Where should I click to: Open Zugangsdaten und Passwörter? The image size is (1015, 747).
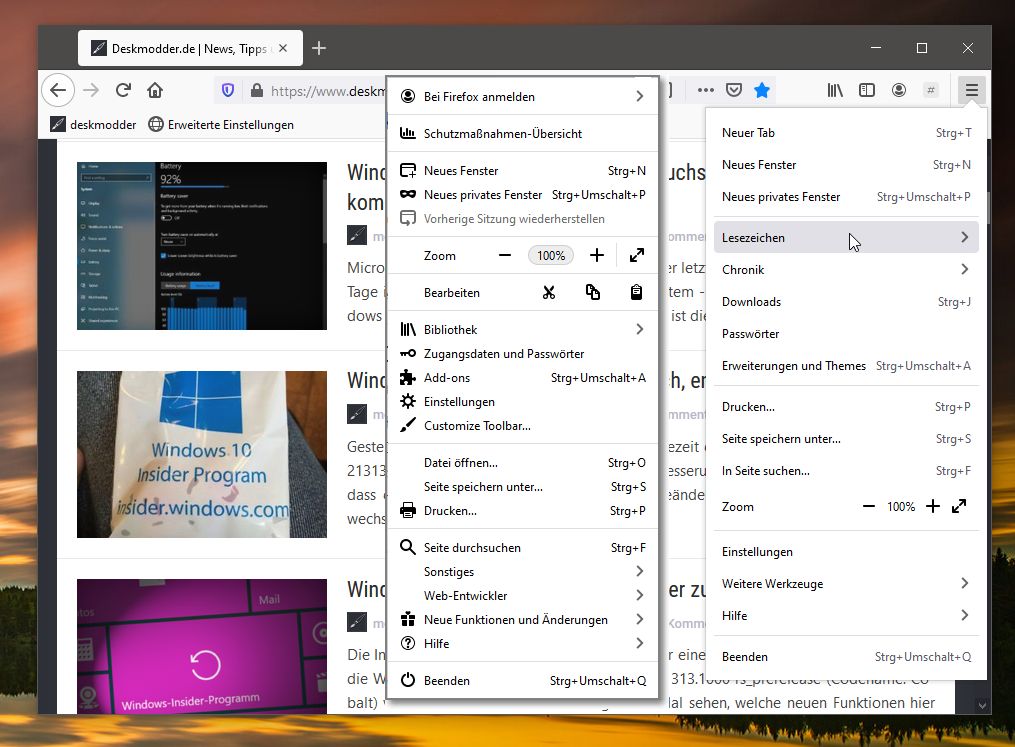point(522,353)
